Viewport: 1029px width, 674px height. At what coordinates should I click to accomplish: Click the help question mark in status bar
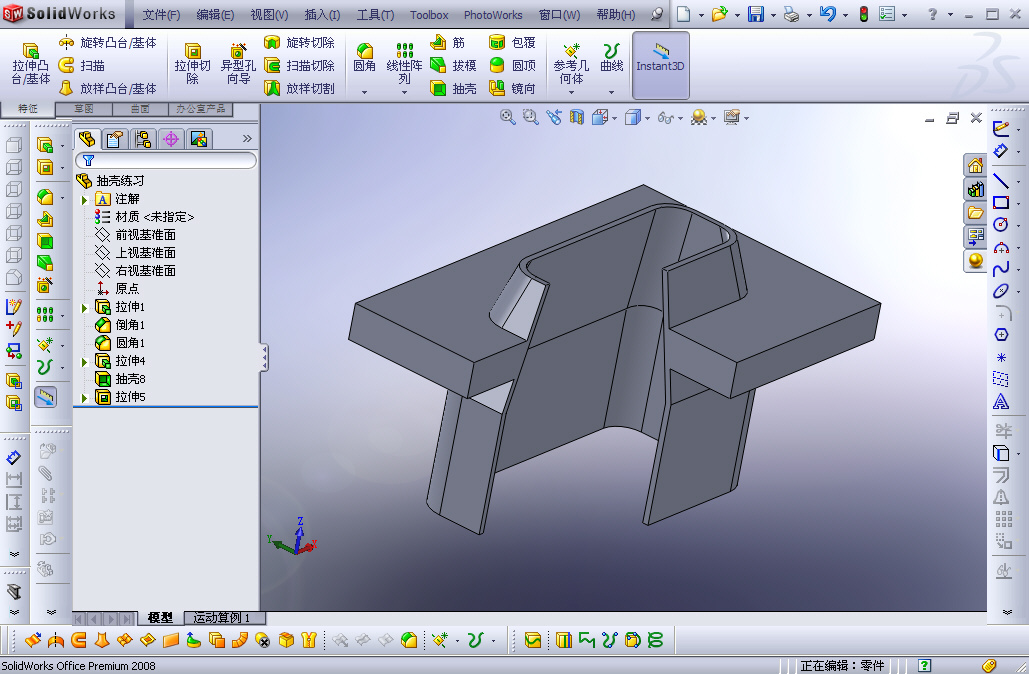point(924,665)
